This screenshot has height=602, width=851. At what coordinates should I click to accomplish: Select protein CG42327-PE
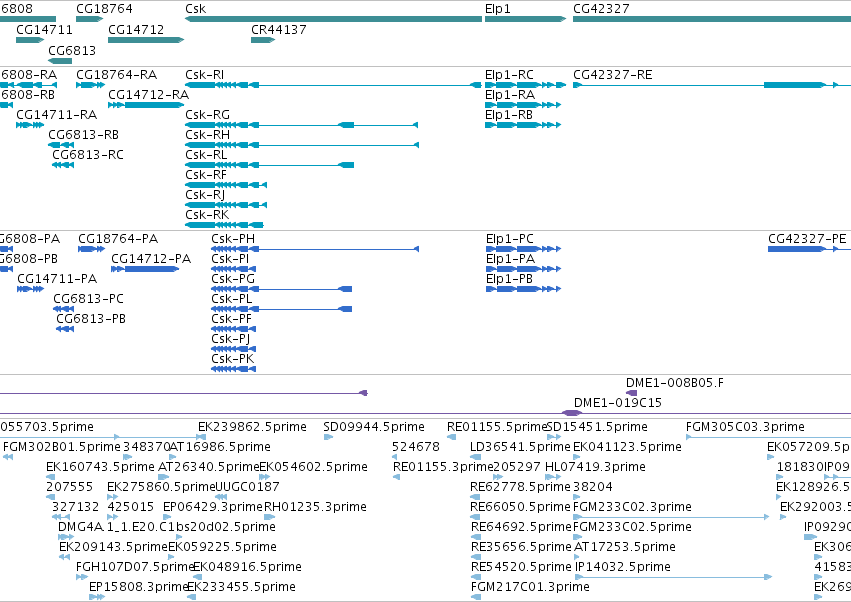[x=807, y=239]
